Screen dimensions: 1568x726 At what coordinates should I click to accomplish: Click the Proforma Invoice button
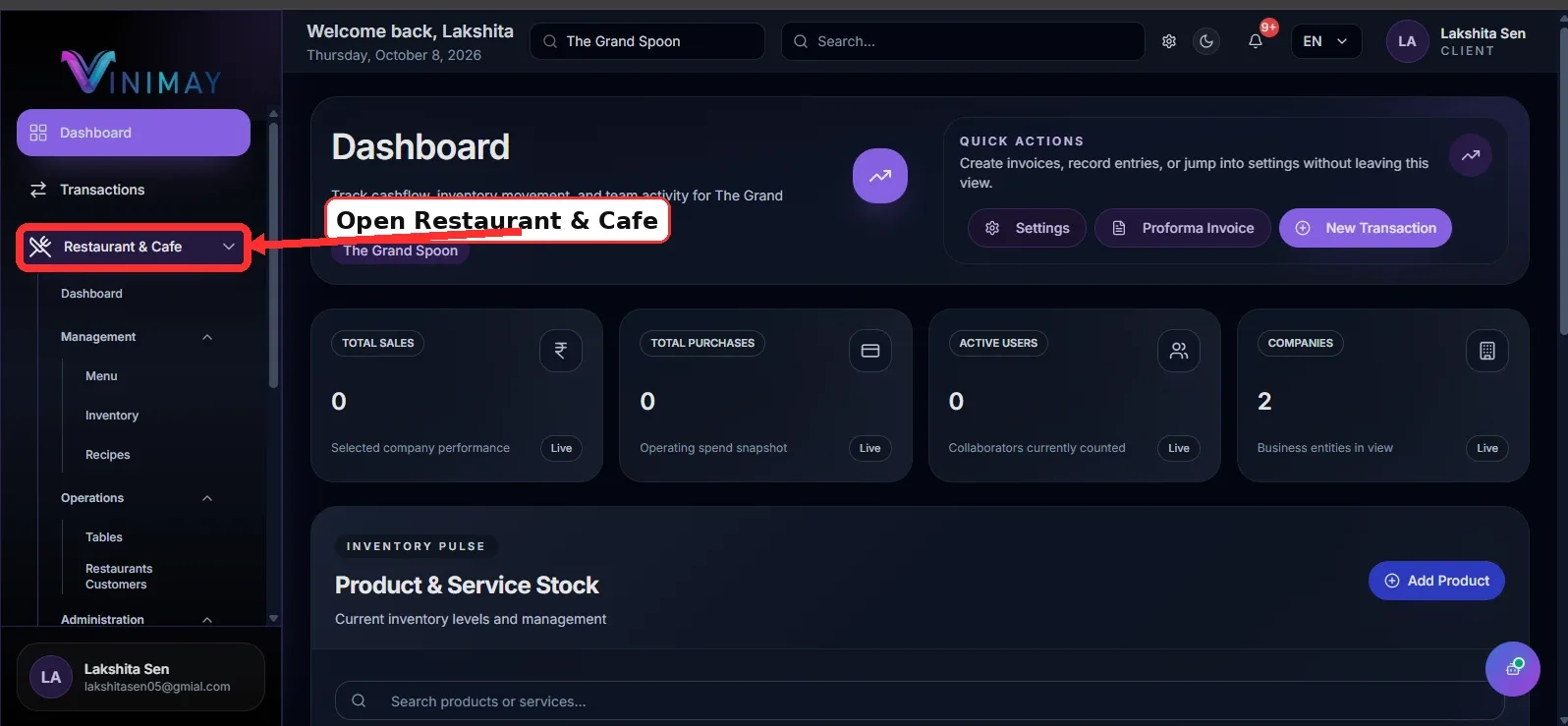click(1183, 228)
